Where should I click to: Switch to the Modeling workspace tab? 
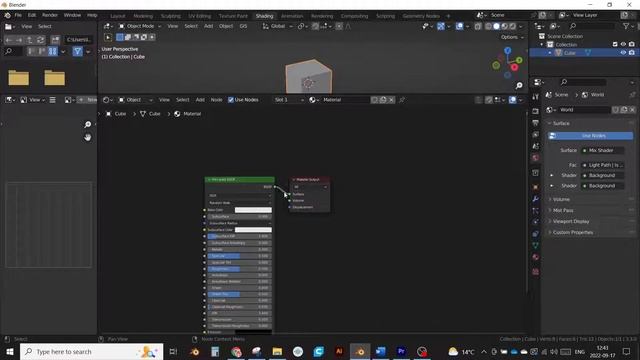pyautogui.click(x=143, y=16)
